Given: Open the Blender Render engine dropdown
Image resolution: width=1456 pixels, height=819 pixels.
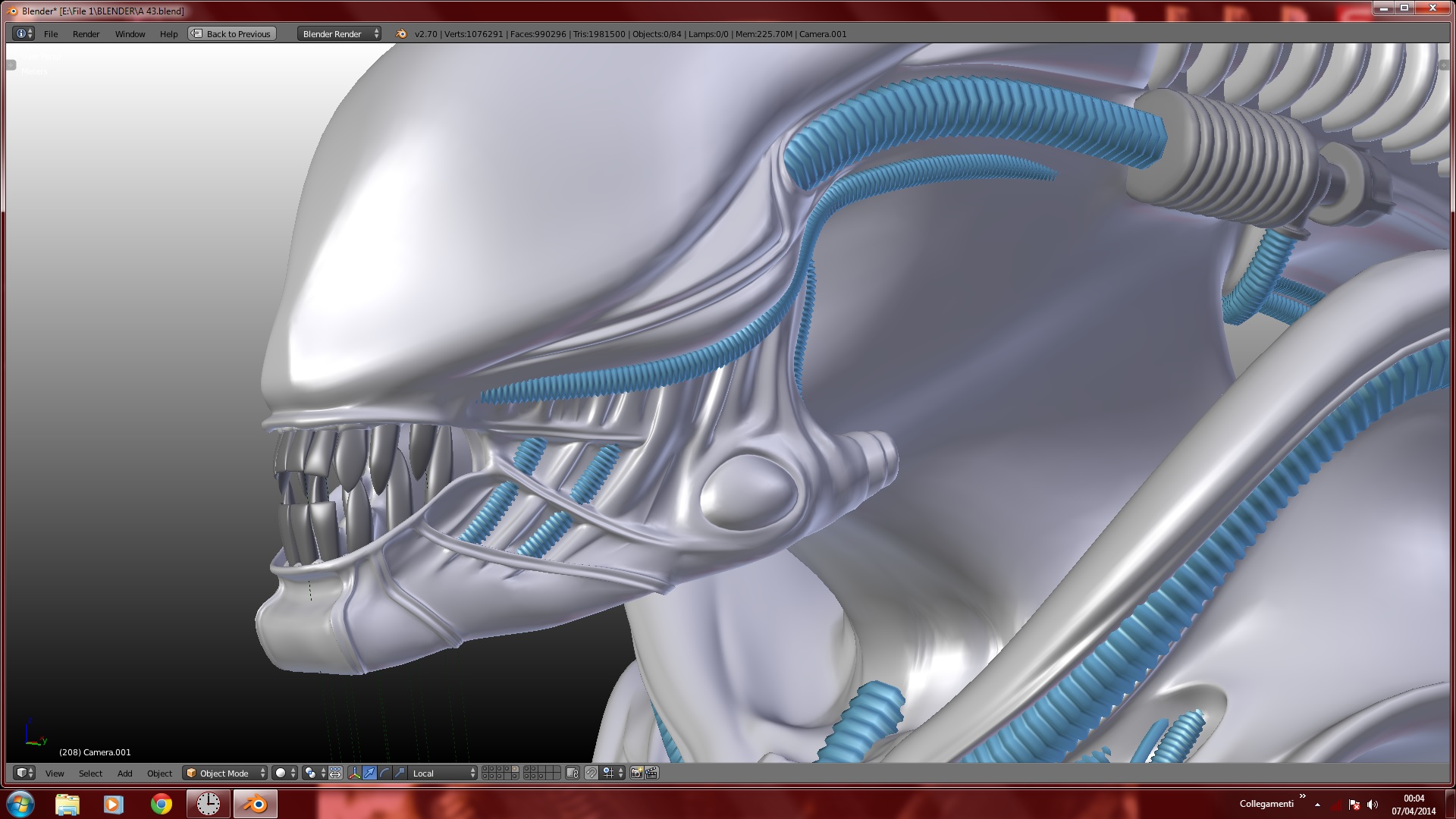Looking at the screenshot, I should click(x=339, y=33).
